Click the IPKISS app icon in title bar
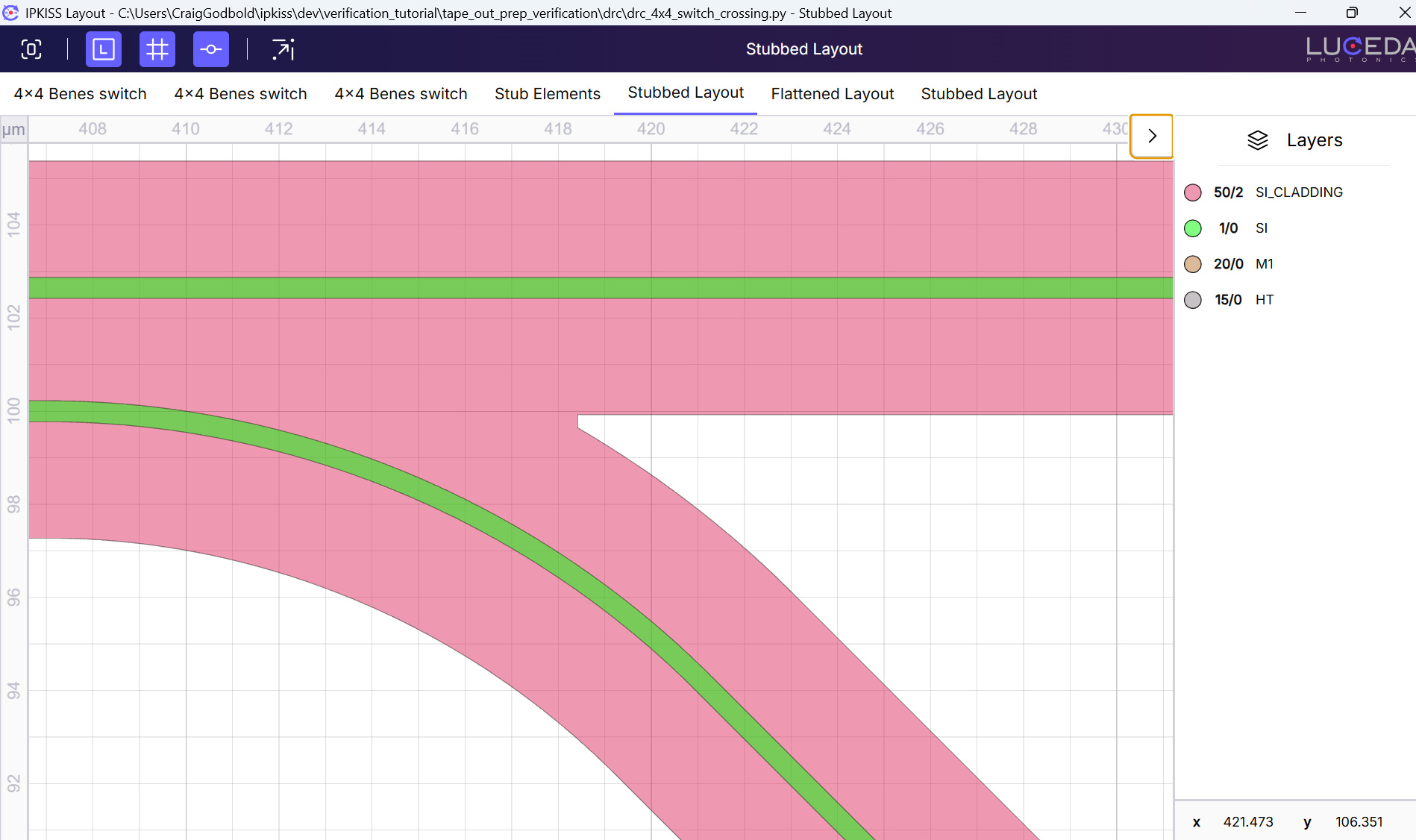The width and height of the screenshot is (1416, 840). [x=10, y=13]
